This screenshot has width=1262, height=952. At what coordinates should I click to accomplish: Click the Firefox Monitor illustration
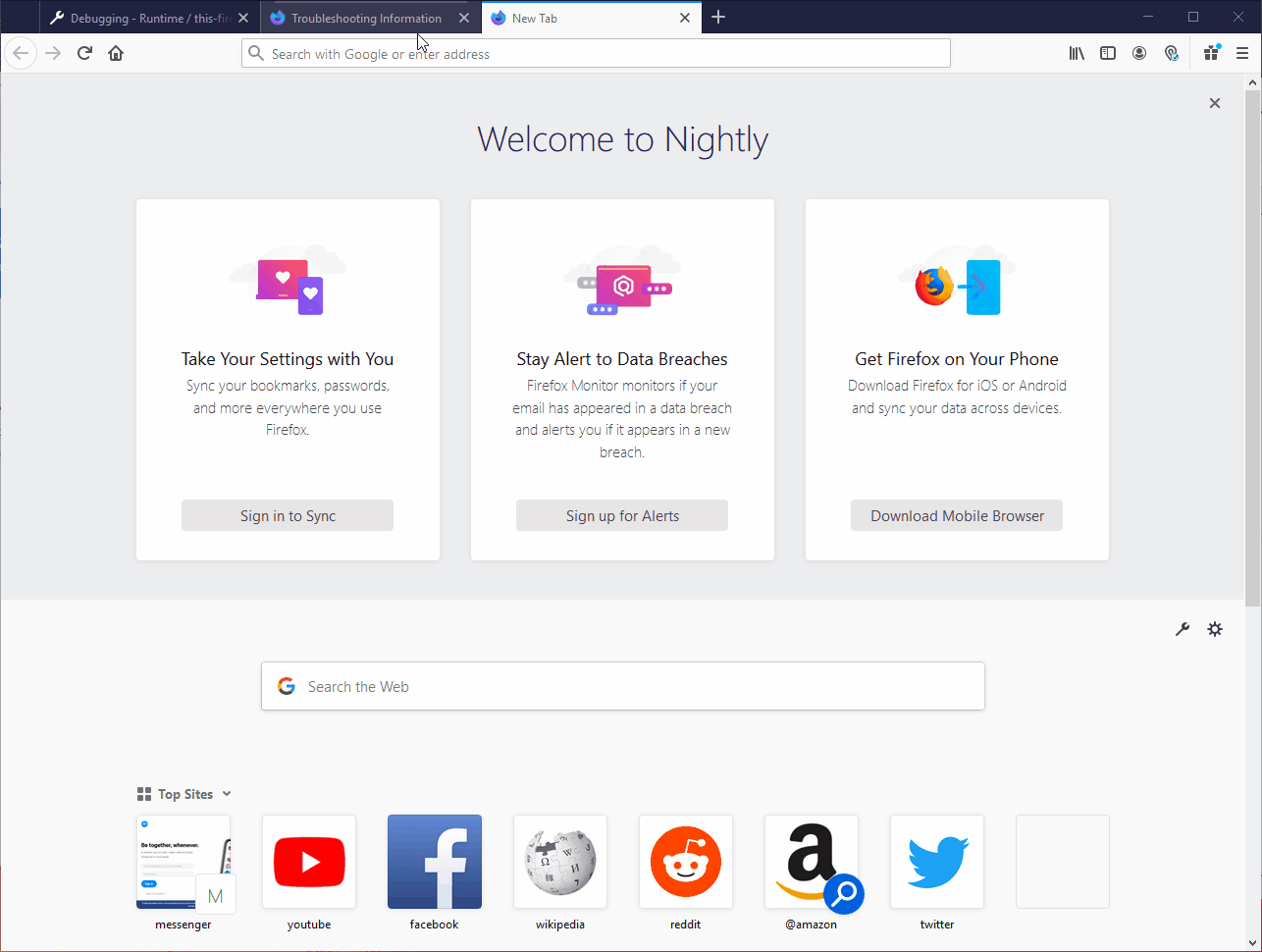click(622, 280)
